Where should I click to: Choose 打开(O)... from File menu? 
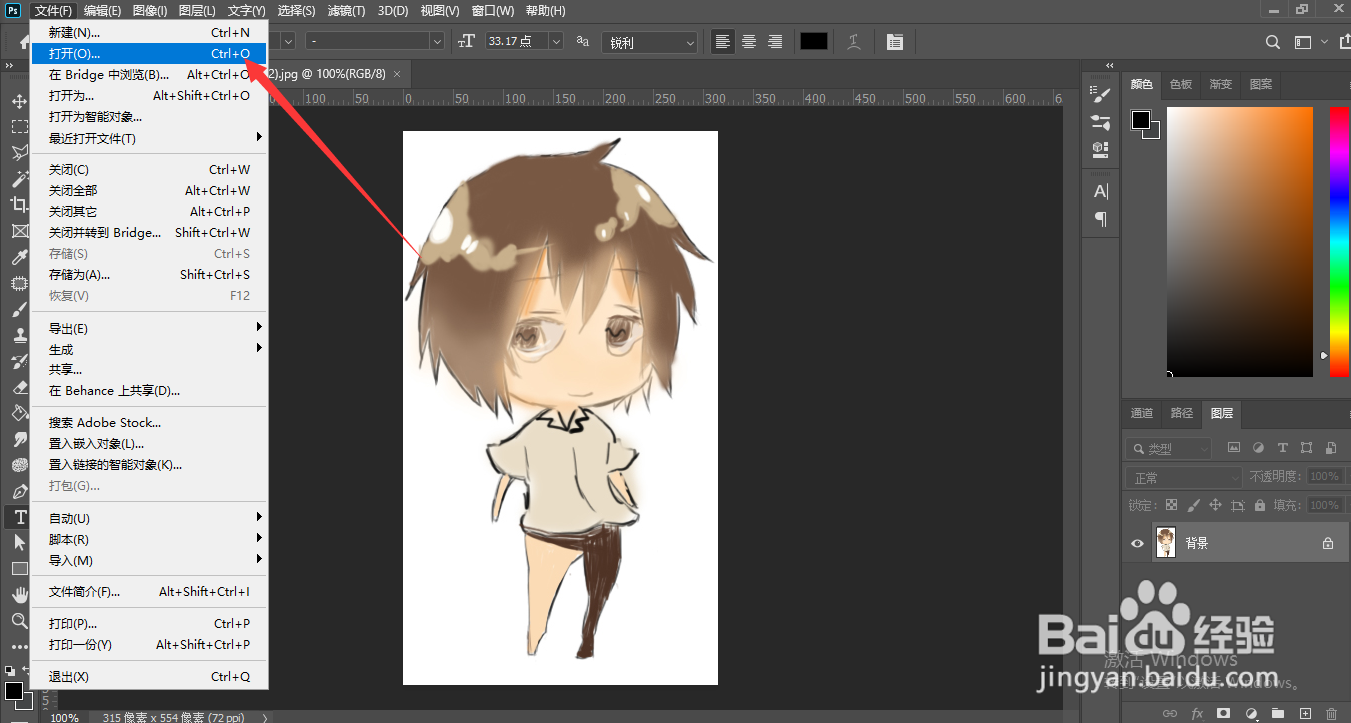click(150, 54)
